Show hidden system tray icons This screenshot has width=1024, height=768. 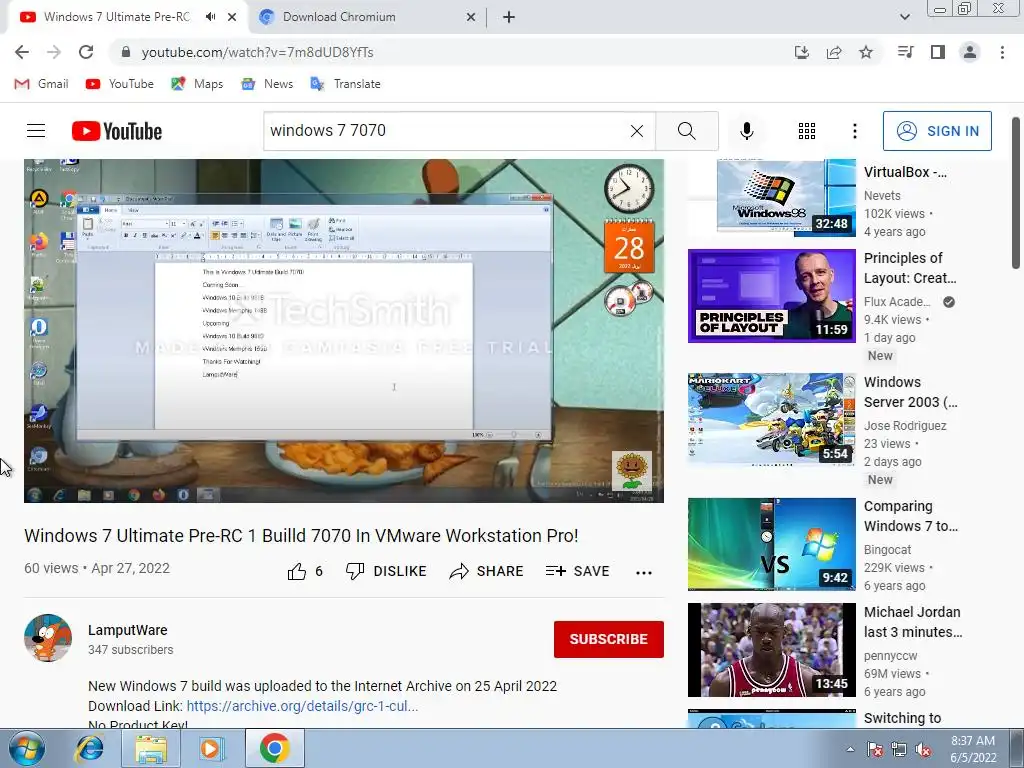(850, 750)
